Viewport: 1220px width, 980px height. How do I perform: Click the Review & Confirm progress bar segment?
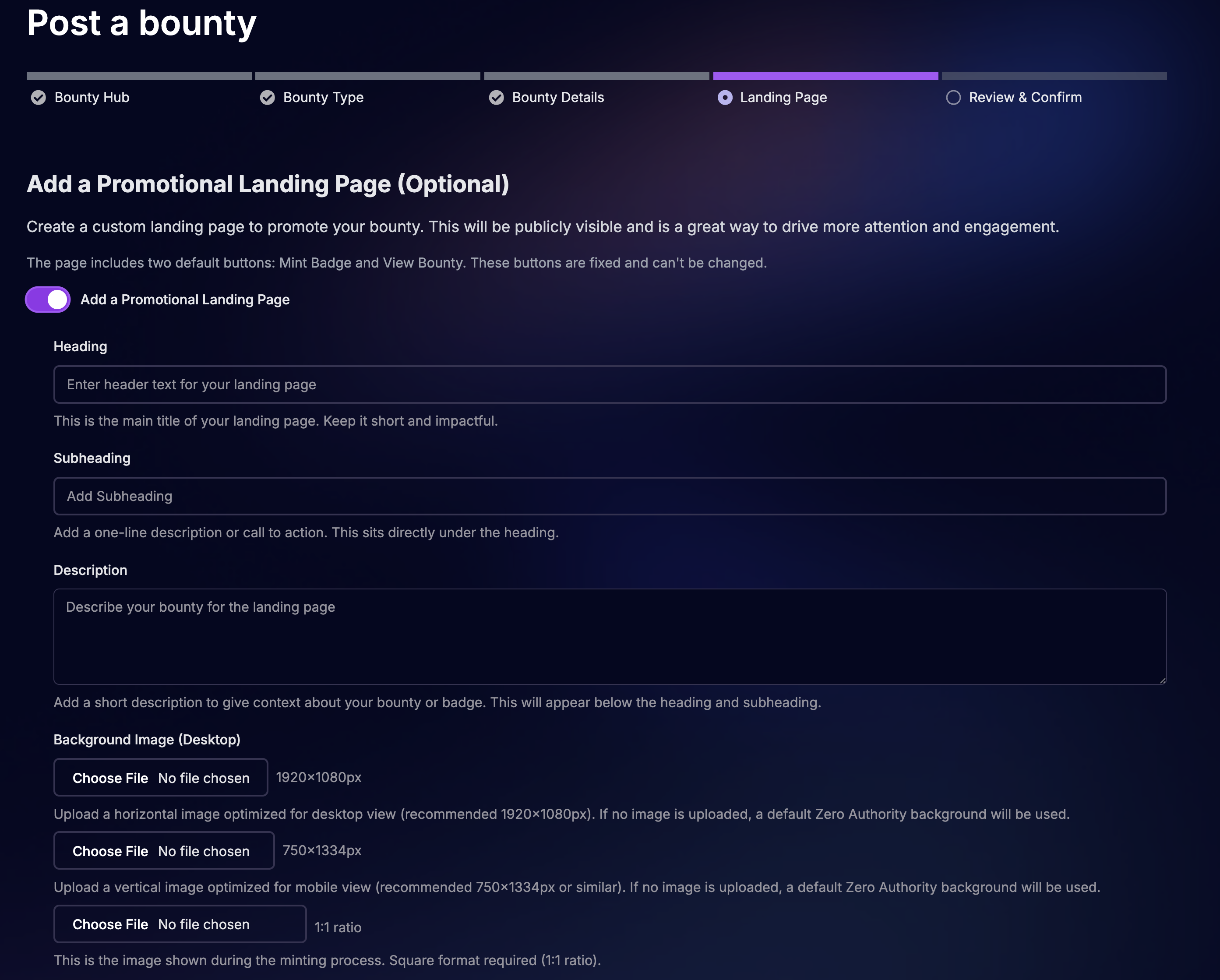[x=1054, y=76]
